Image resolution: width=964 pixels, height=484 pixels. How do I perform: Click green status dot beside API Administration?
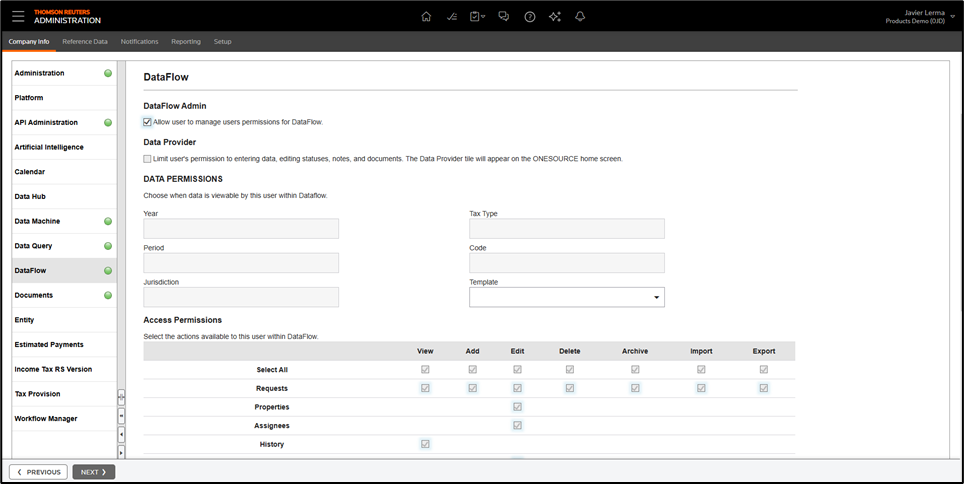coord(108,122)
